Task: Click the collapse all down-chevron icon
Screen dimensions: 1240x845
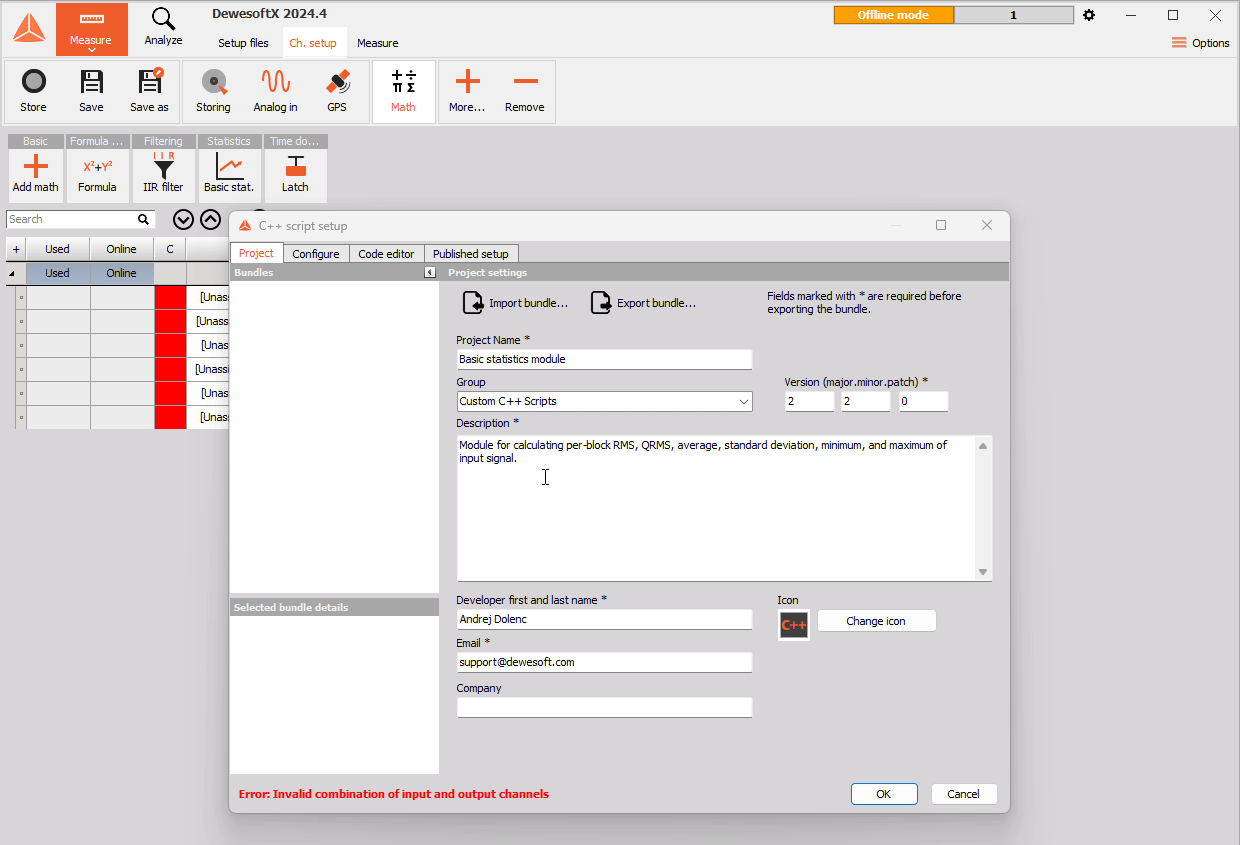Action: pyautogui.click(x=183, y=219)
